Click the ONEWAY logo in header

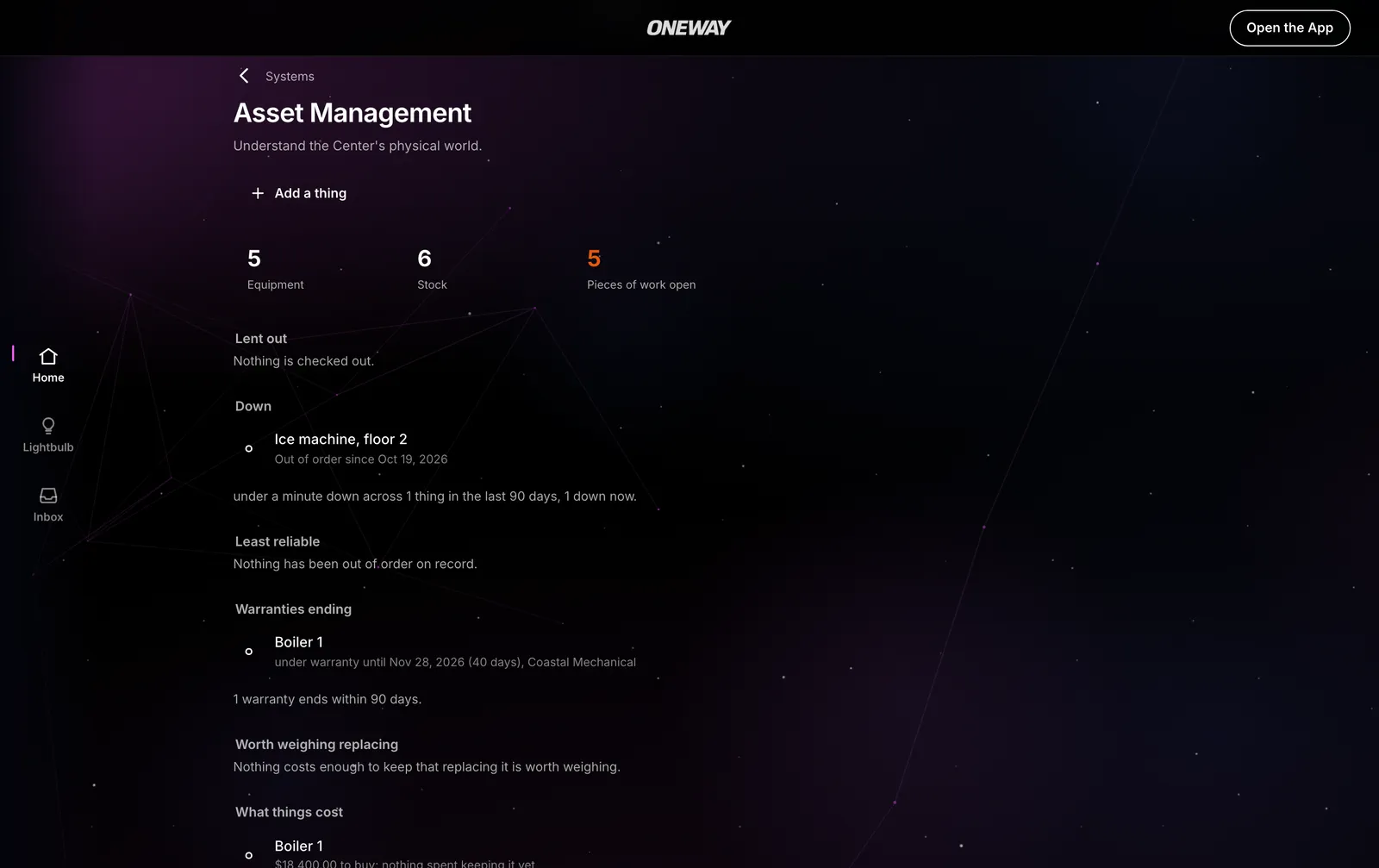[689, 28]
